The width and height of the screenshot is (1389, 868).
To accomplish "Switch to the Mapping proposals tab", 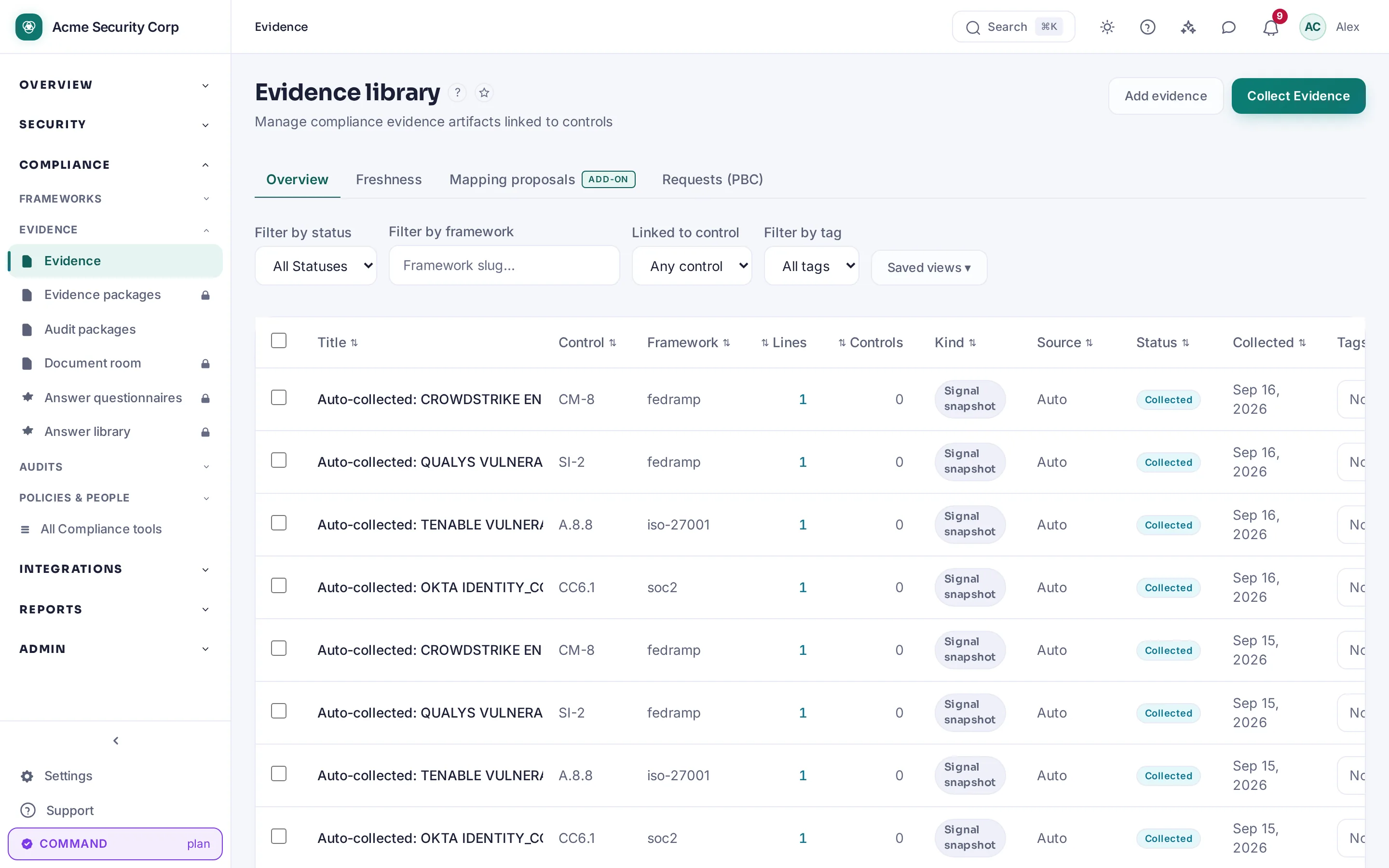I will (x=542, y=180).
